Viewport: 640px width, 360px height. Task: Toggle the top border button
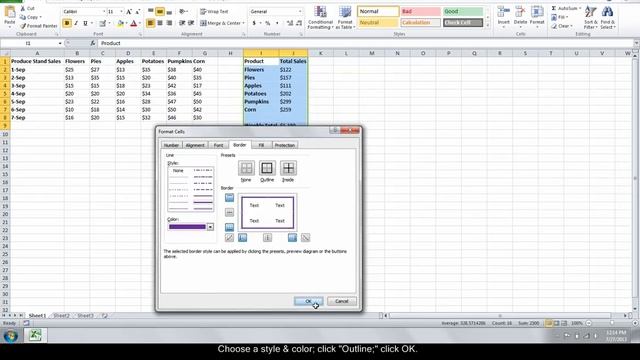229,198
